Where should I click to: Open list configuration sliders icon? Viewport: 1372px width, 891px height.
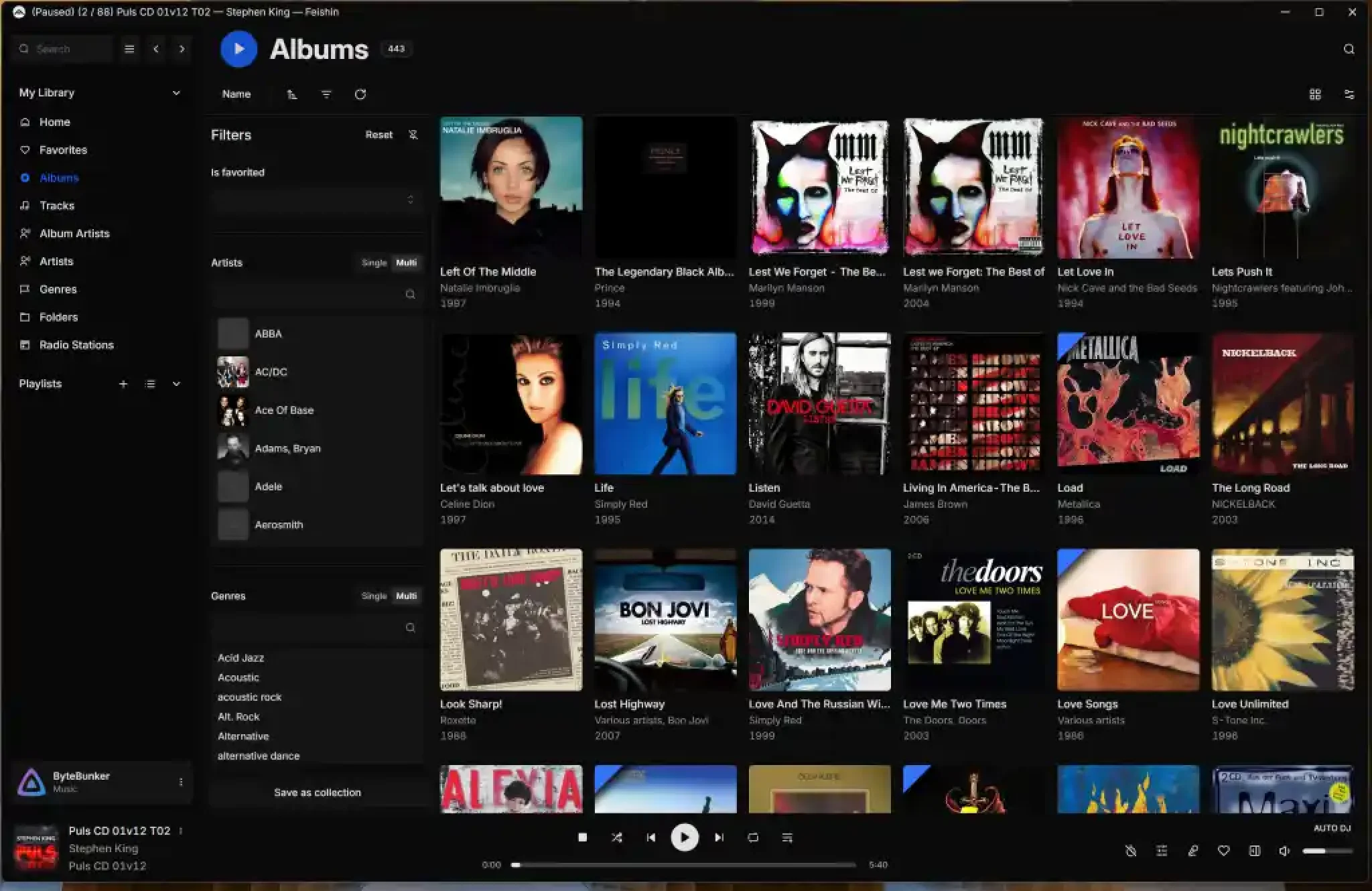point(1349,94)
